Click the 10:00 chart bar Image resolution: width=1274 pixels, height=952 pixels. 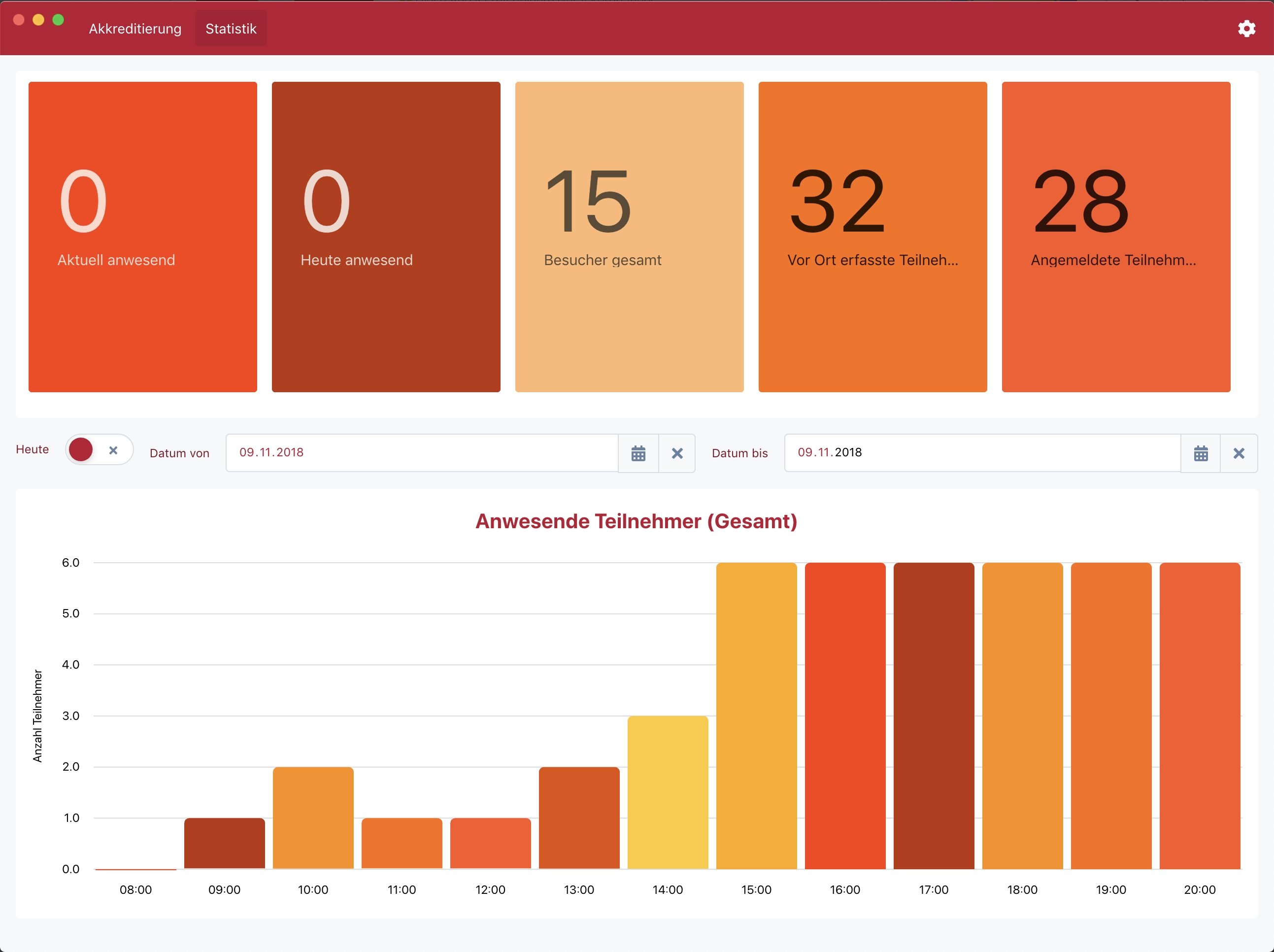pyautogui.click(x=313, y=818)
